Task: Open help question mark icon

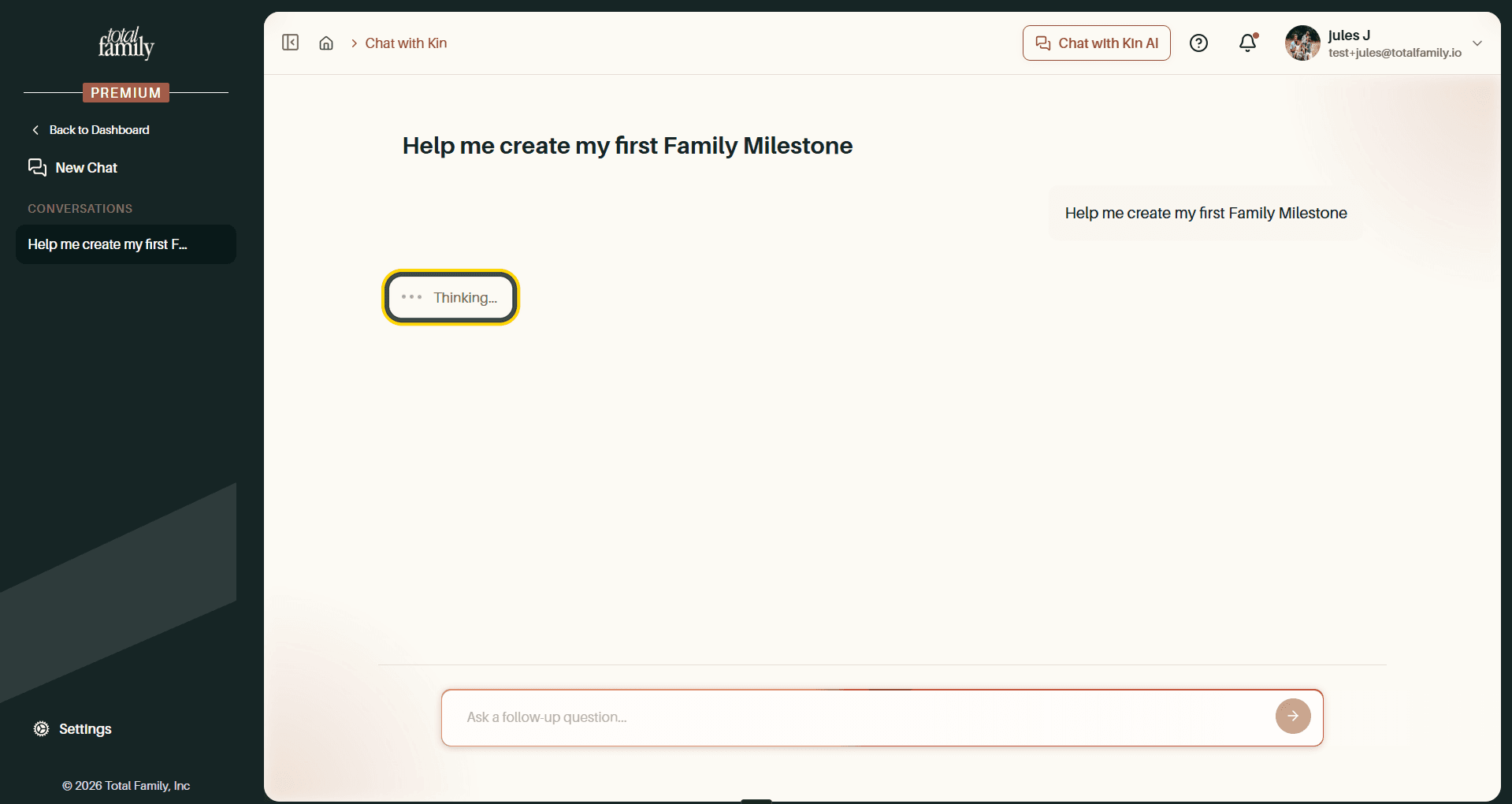Action: 1198,43
